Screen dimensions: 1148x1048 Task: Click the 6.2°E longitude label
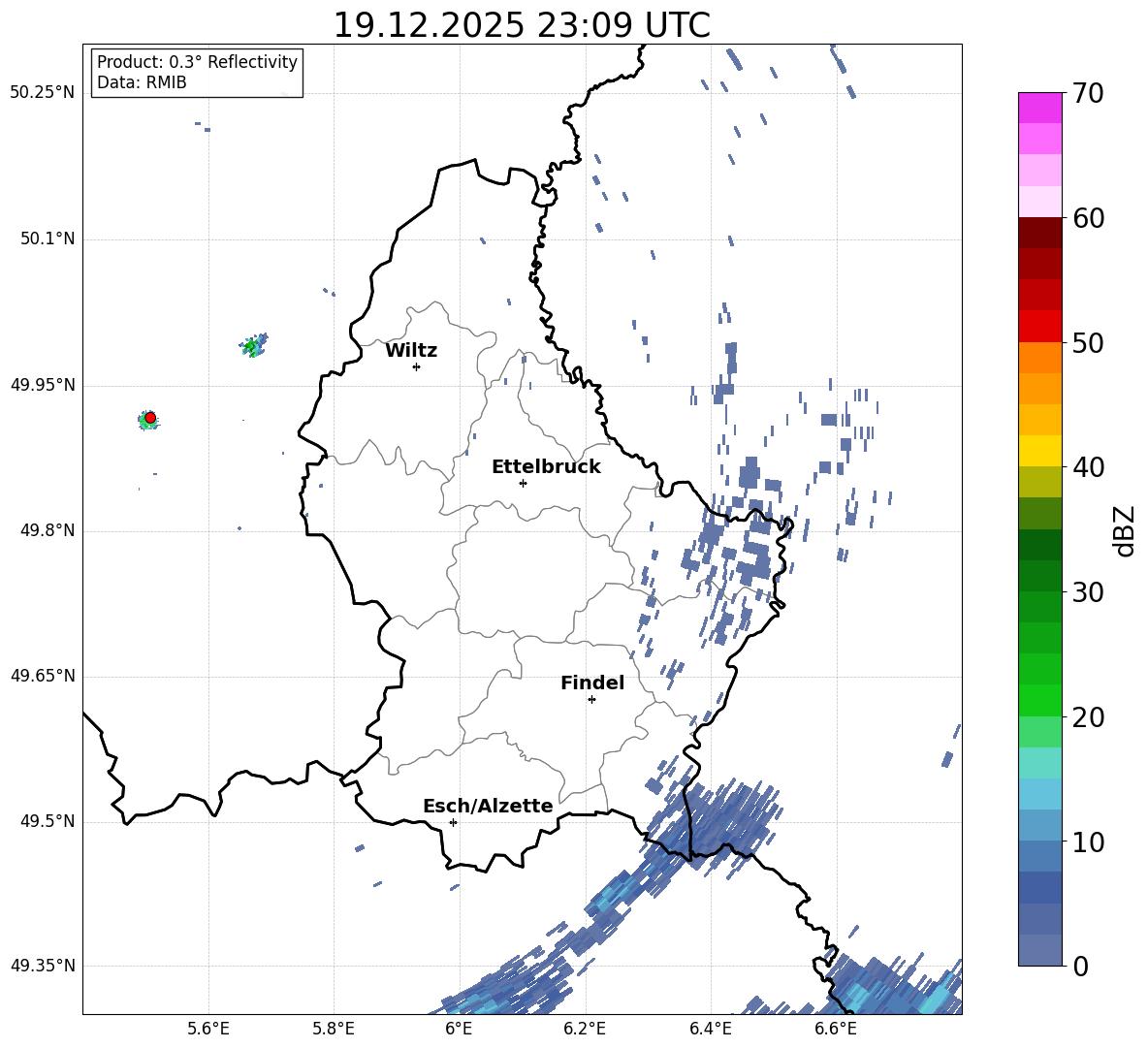tap(585, 1029)
